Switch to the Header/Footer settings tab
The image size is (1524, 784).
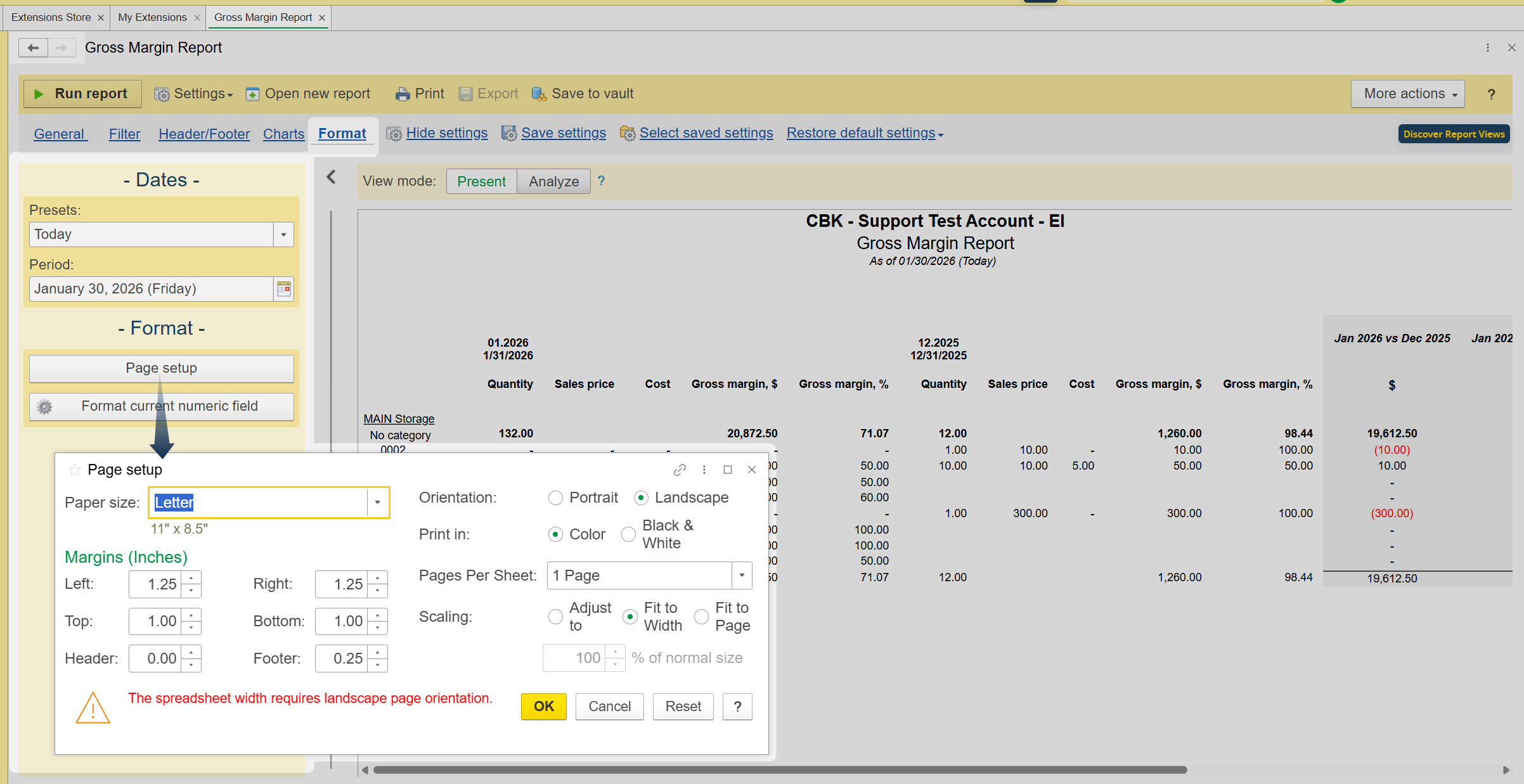click(204, 134)
